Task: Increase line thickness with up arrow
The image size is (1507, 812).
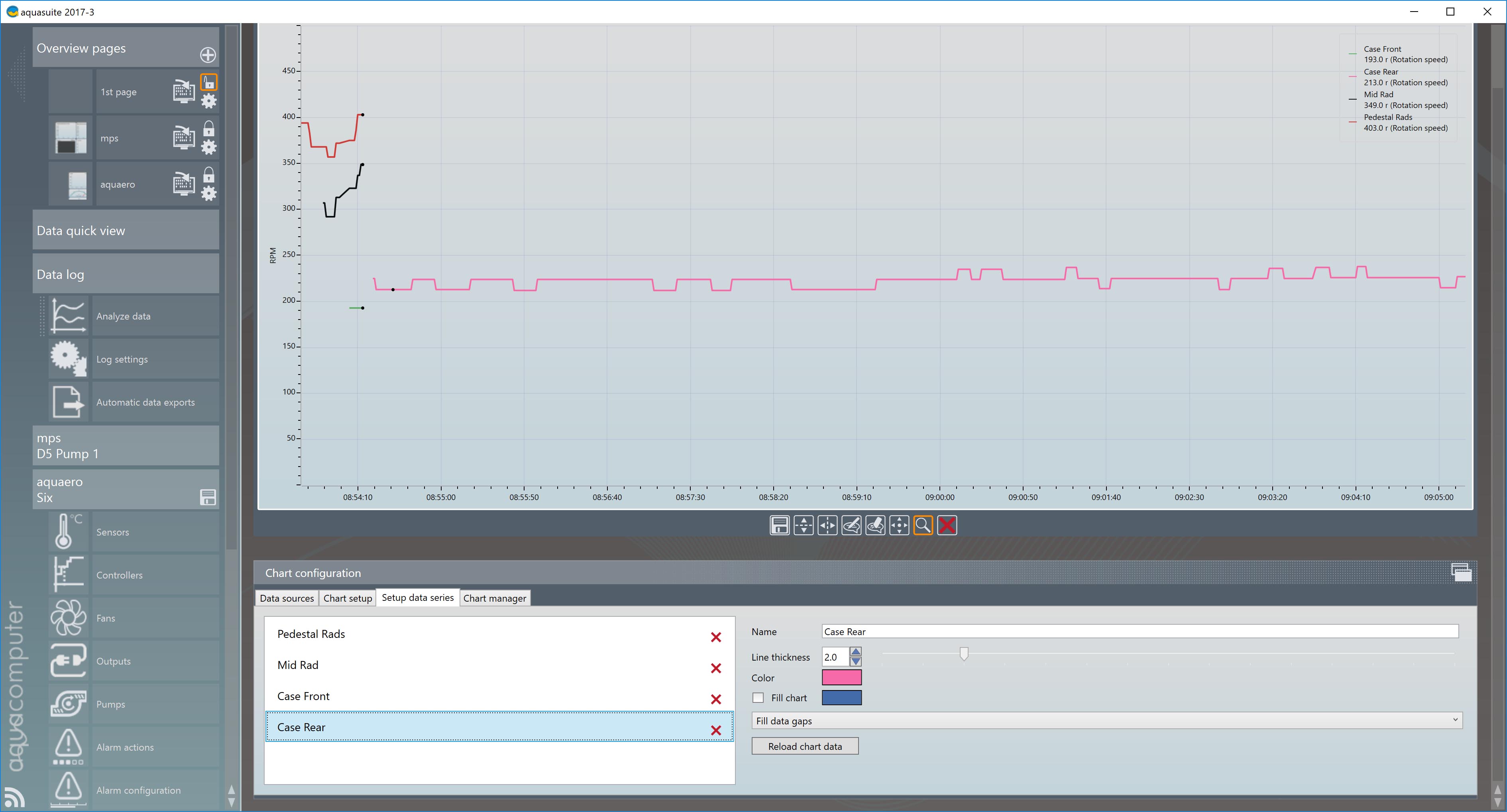Action: coord(855,652)
